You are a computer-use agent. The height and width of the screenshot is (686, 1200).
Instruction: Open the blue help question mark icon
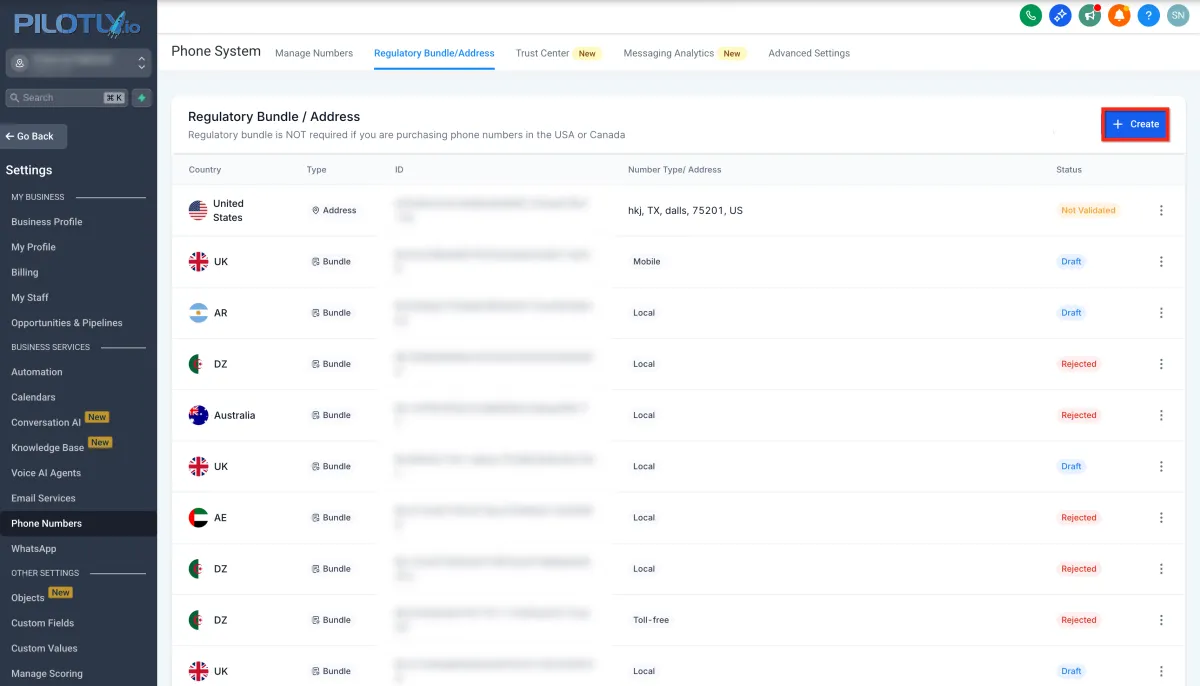[x=1149, y=15]
